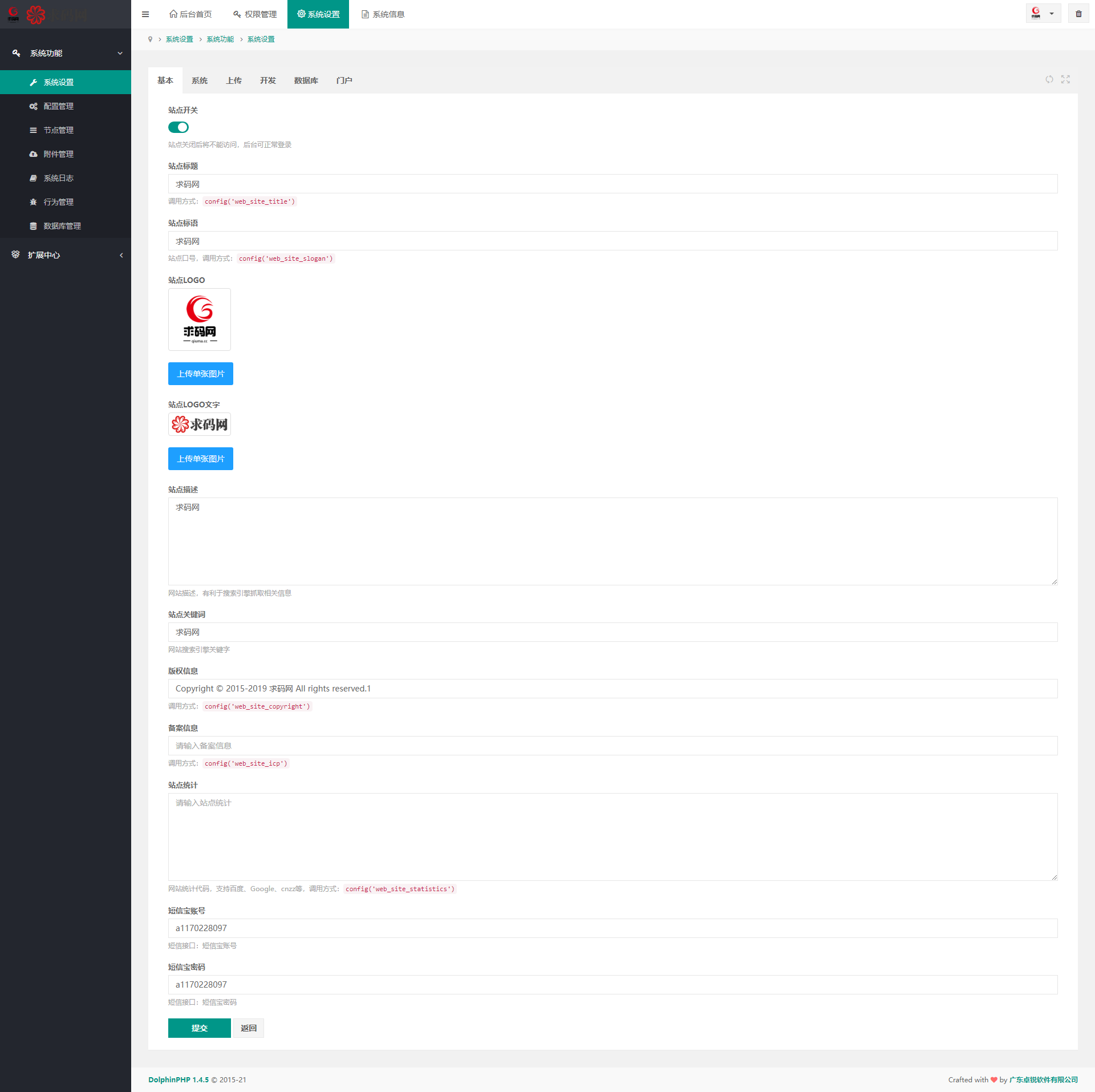Click 上传单张图片 under 站点LOGO文字
Image resolution: width=1095 pixels, height=1092 pixels.
point(200,459)
